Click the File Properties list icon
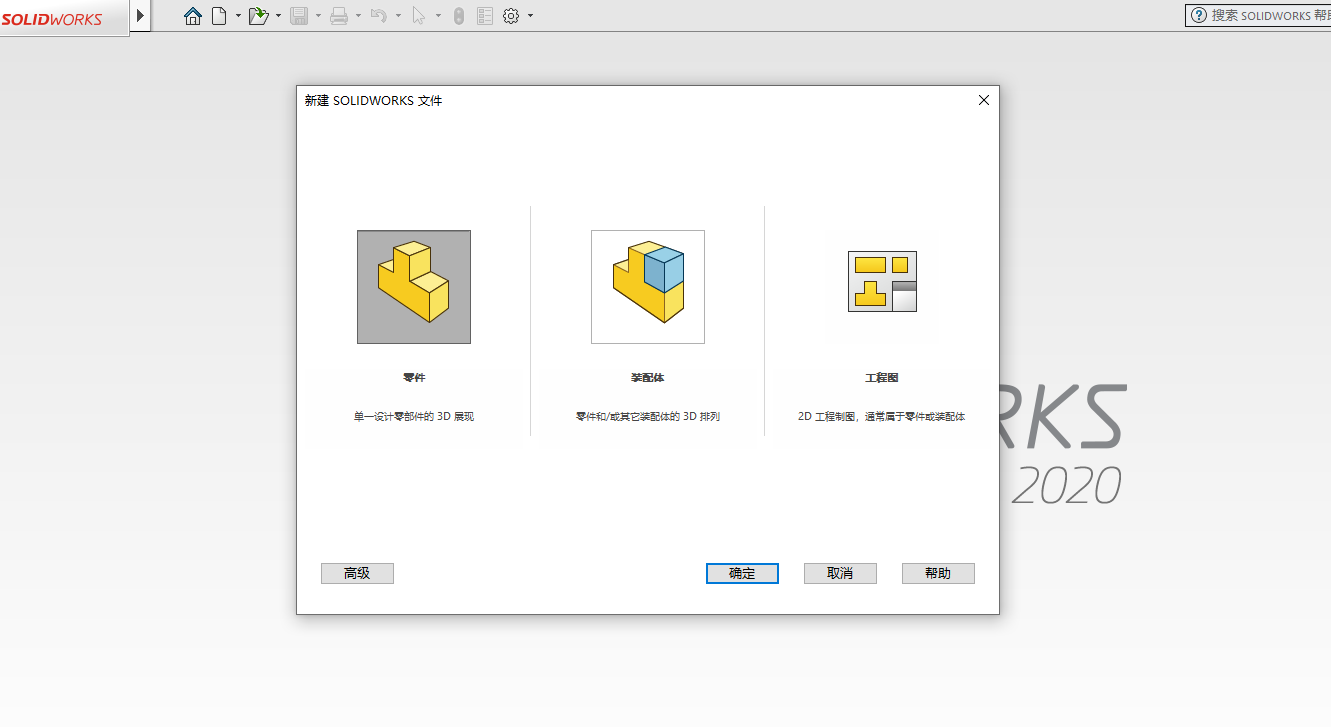The height and width of the screenshot is (727, 1331). tap(485, 16)
